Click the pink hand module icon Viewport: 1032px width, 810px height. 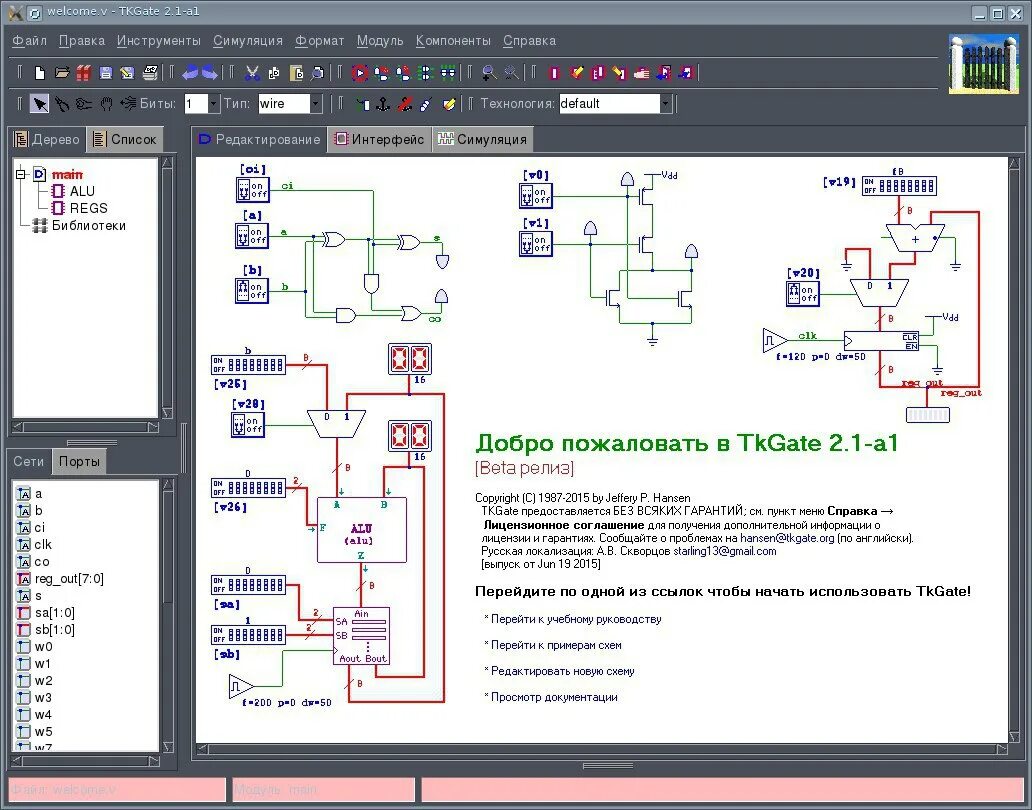coord(641,72)
